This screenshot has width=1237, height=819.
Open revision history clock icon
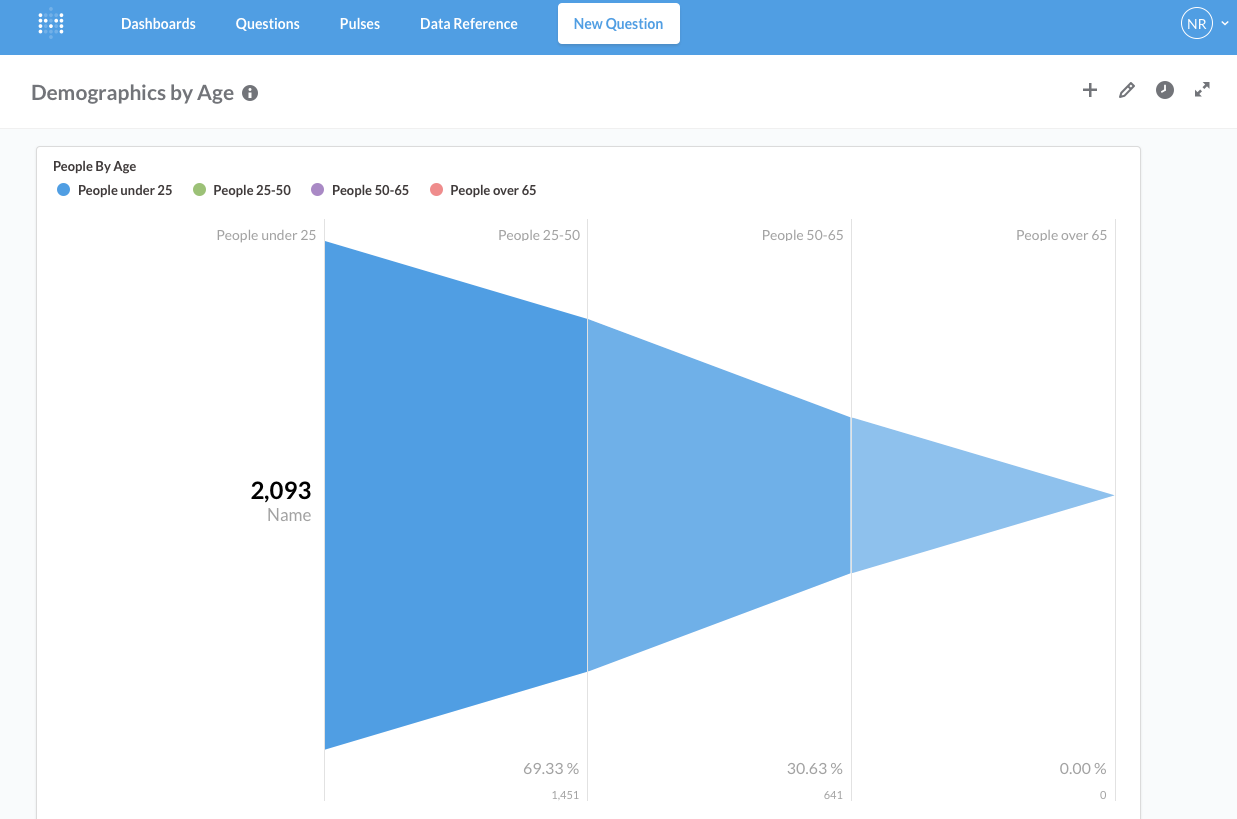click(1165, 90)
